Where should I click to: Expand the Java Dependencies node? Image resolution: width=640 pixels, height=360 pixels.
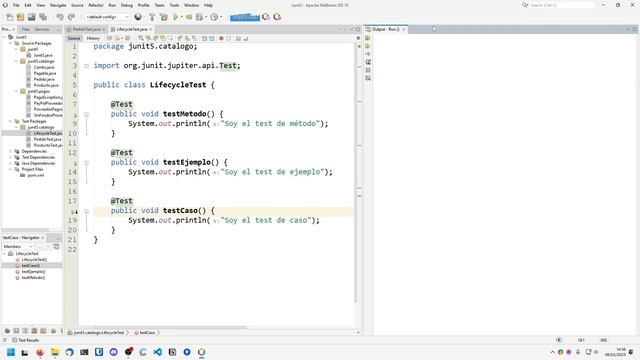pyautogui.click(x=11, y=163)
